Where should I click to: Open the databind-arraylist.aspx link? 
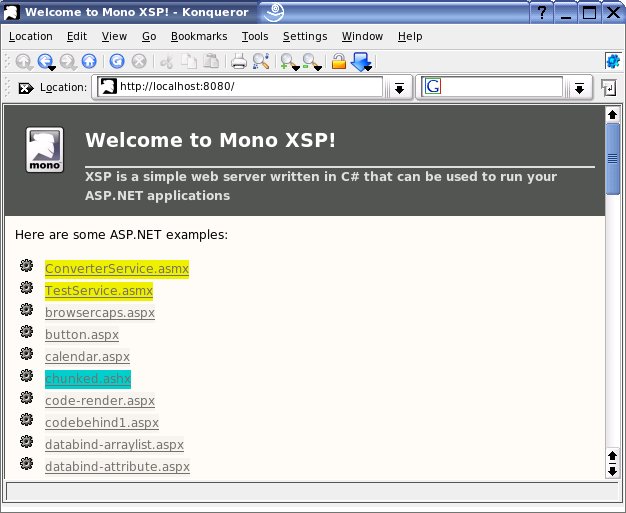click(115, 445)
